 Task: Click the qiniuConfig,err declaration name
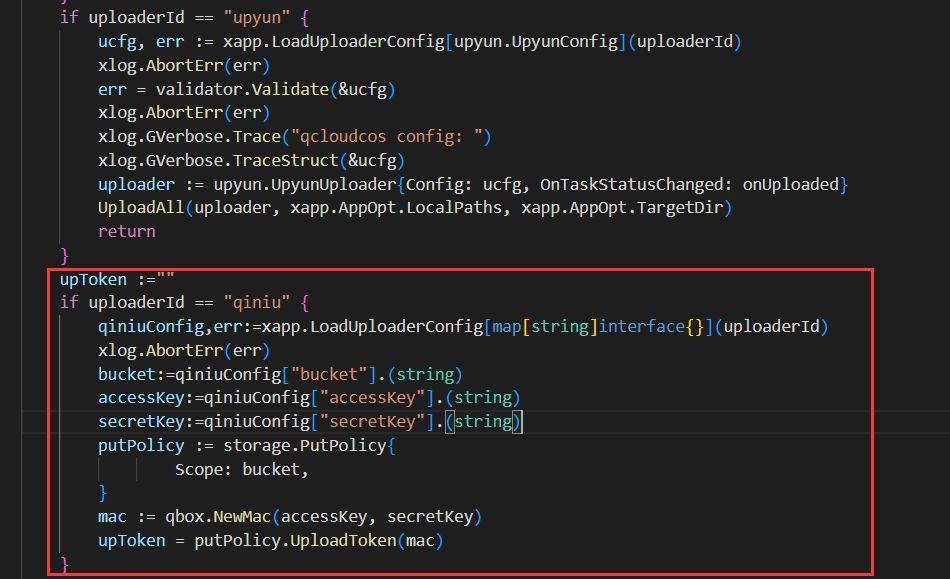tap(170, 326)
